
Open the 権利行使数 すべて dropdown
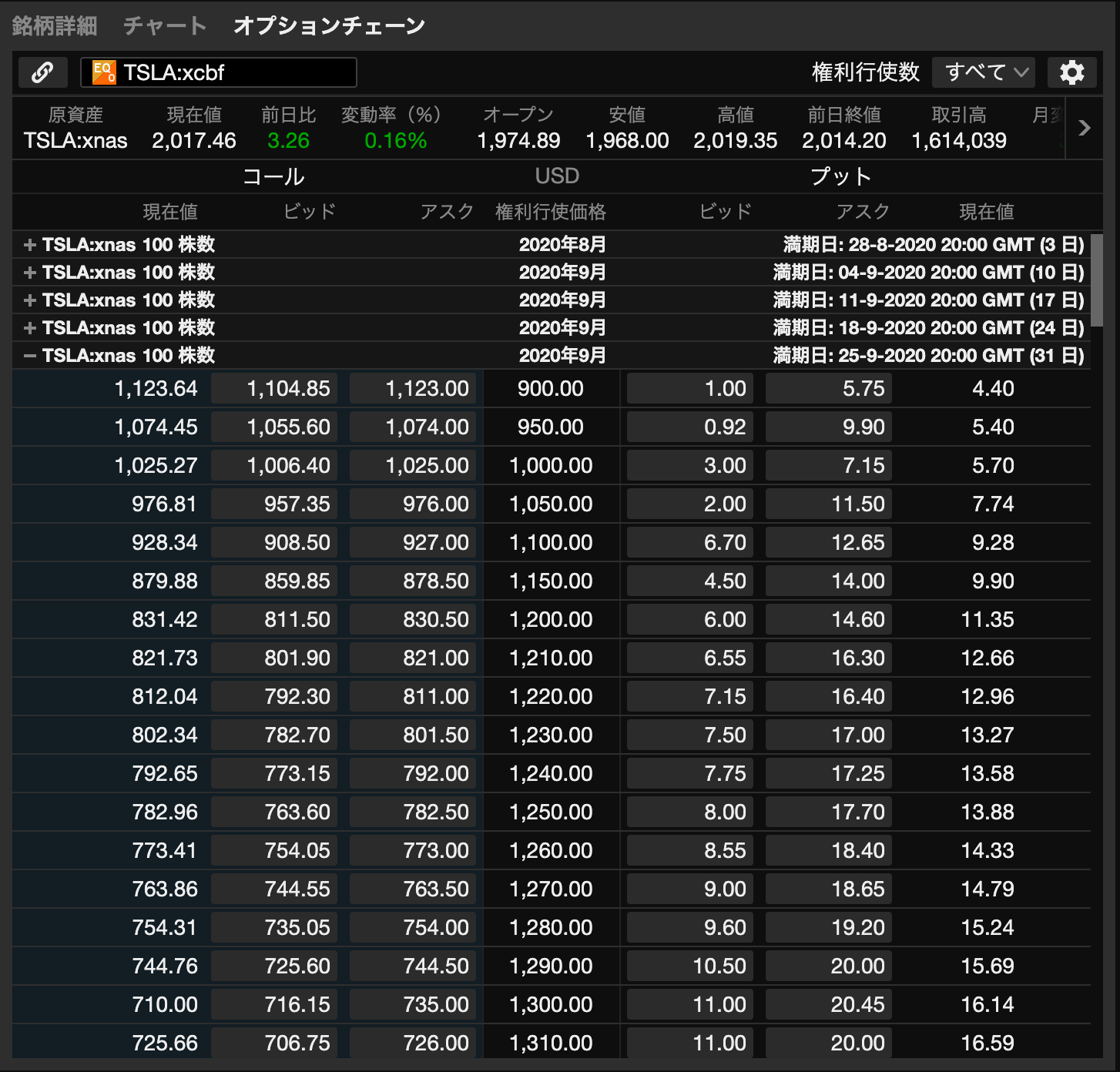click(x=984, y=72)
